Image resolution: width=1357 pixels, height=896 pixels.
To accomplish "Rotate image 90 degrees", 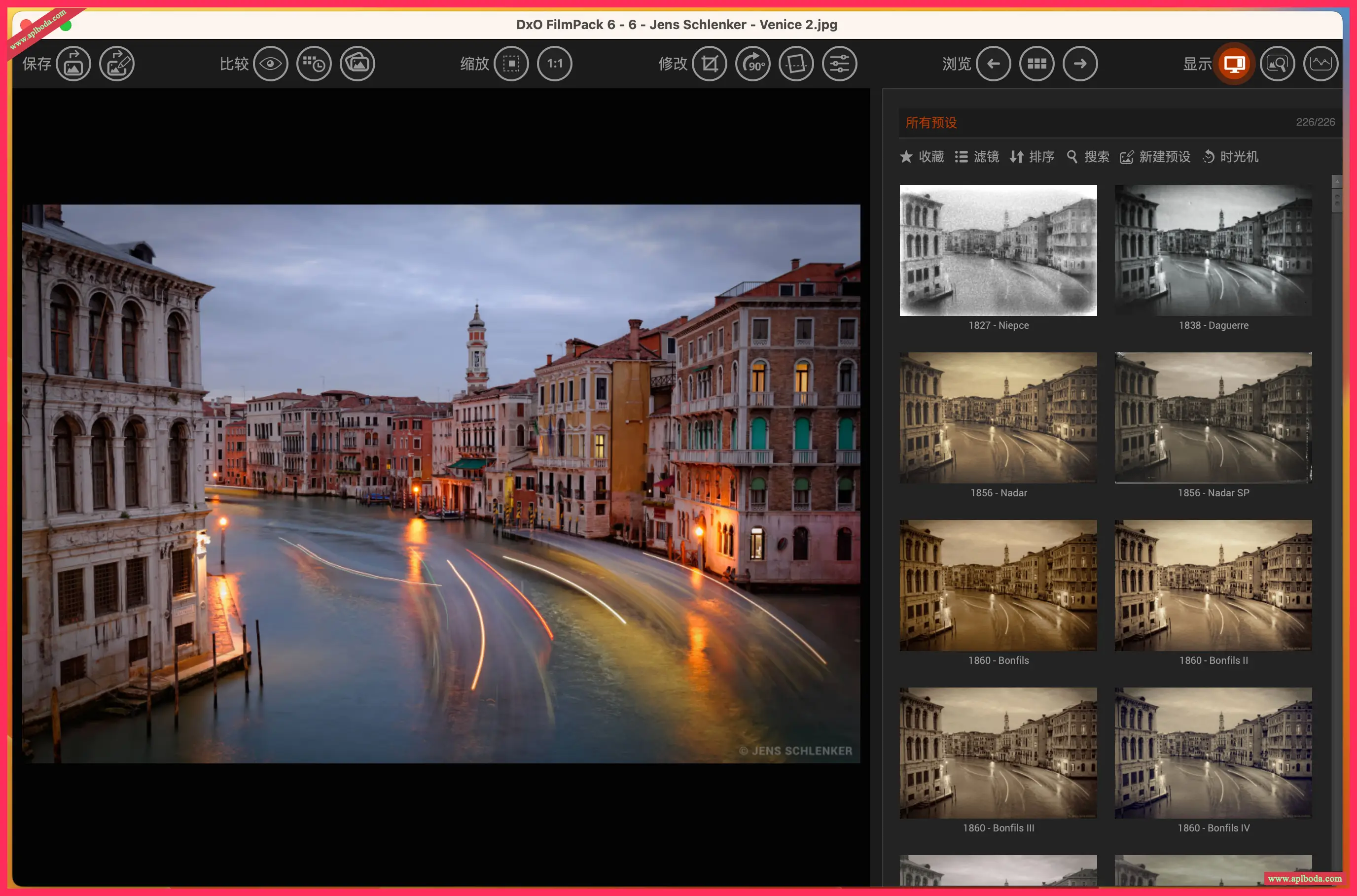I will tap(753, 64).
